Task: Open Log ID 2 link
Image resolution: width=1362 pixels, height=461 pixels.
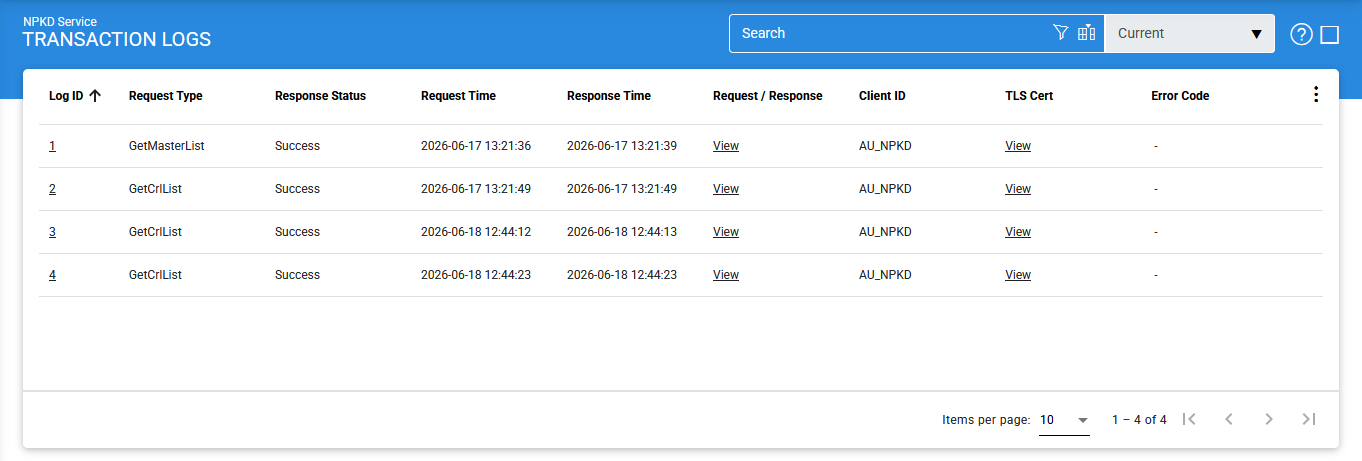Action: pyautogui.click(x=52, y=189)
